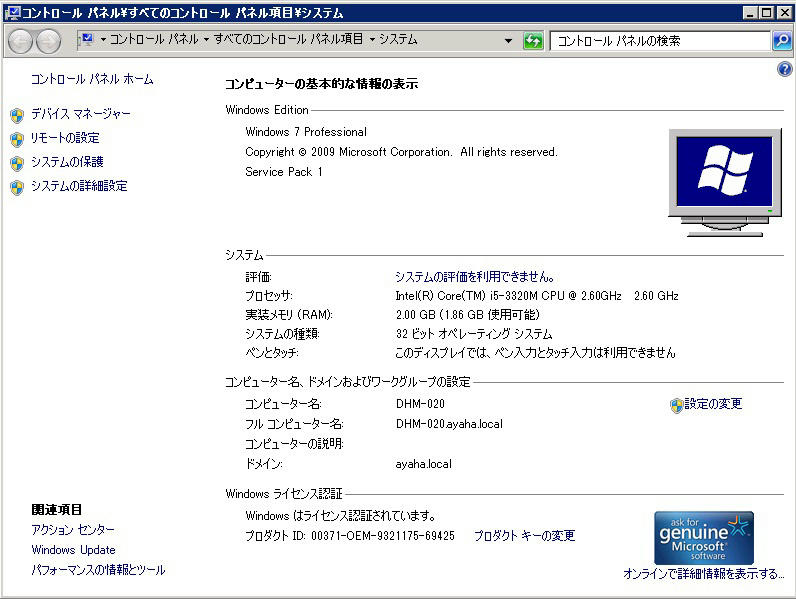This screenshot has width=796, height=599.
Task: Click the control panel window title icon
Action: [12, 12]
